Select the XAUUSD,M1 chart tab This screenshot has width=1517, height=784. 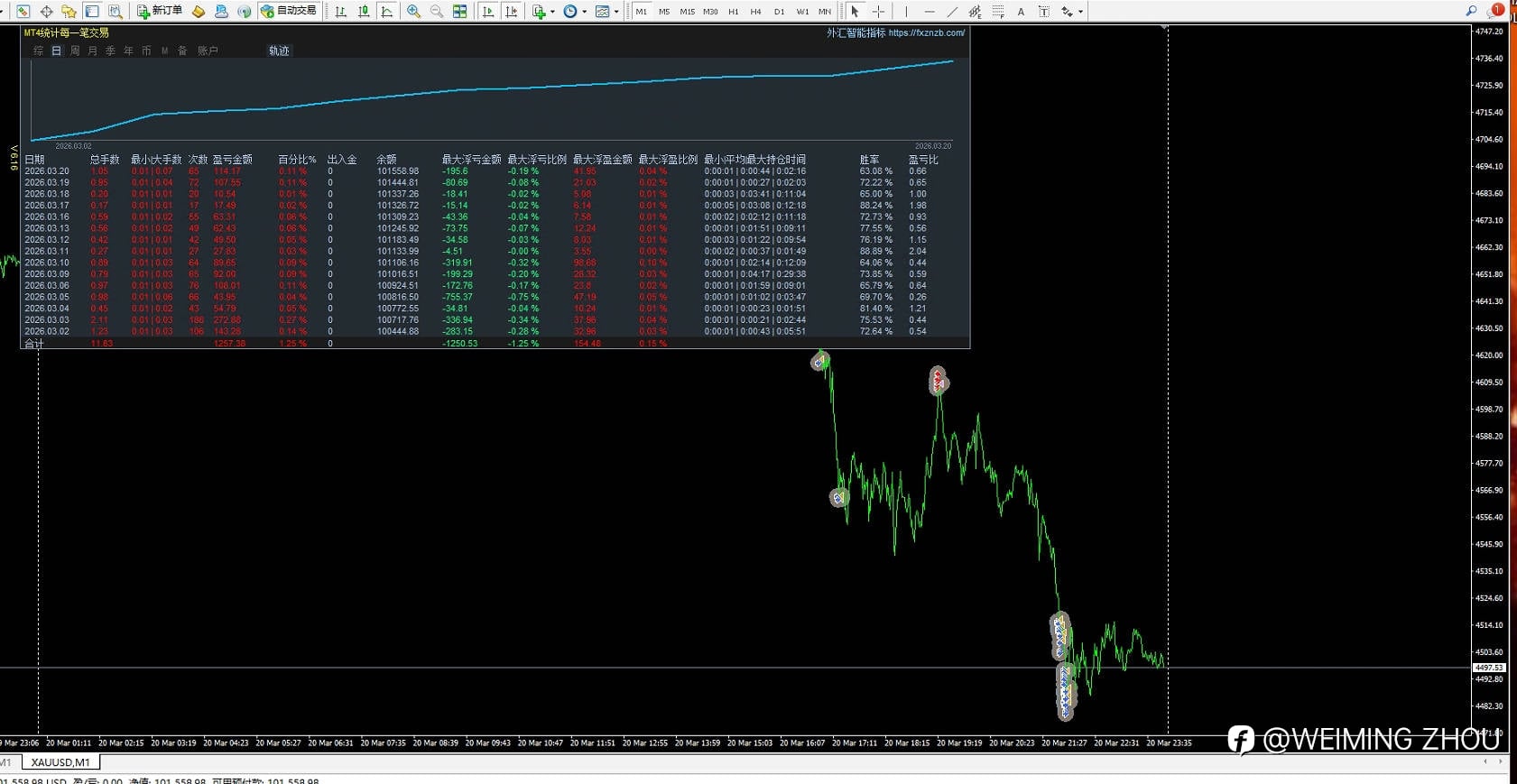click(60, 762)
